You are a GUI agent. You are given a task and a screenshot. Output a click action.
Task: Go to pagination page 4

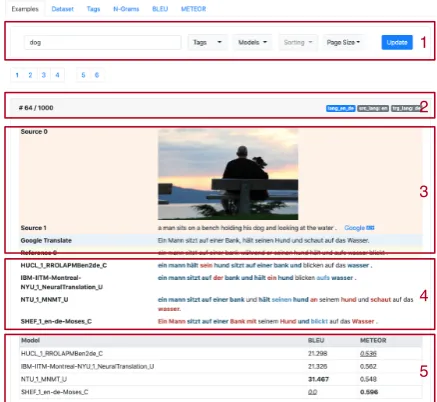pos(57,75)
